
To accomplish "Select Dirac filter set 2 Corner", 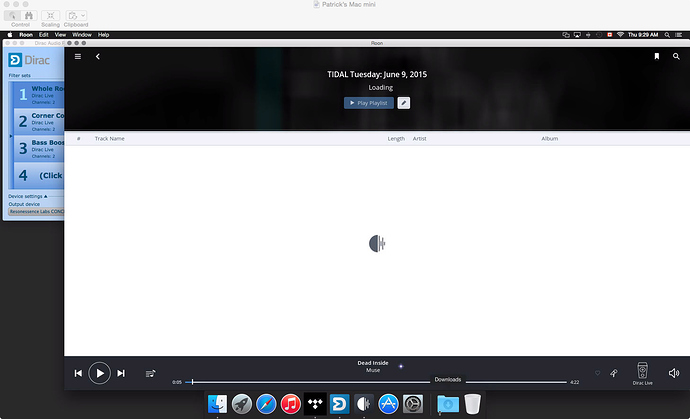I will click(x=39, y=122).
